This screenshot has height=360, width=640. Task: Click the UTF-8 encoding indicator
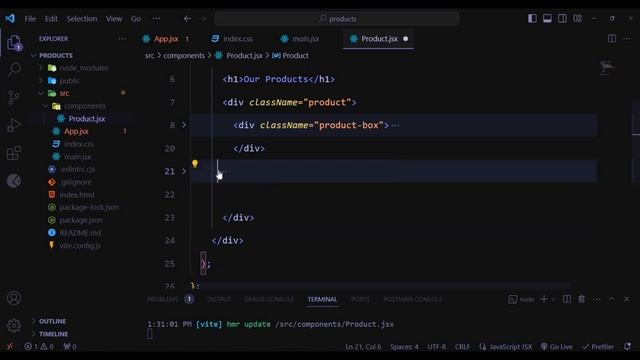436,347
